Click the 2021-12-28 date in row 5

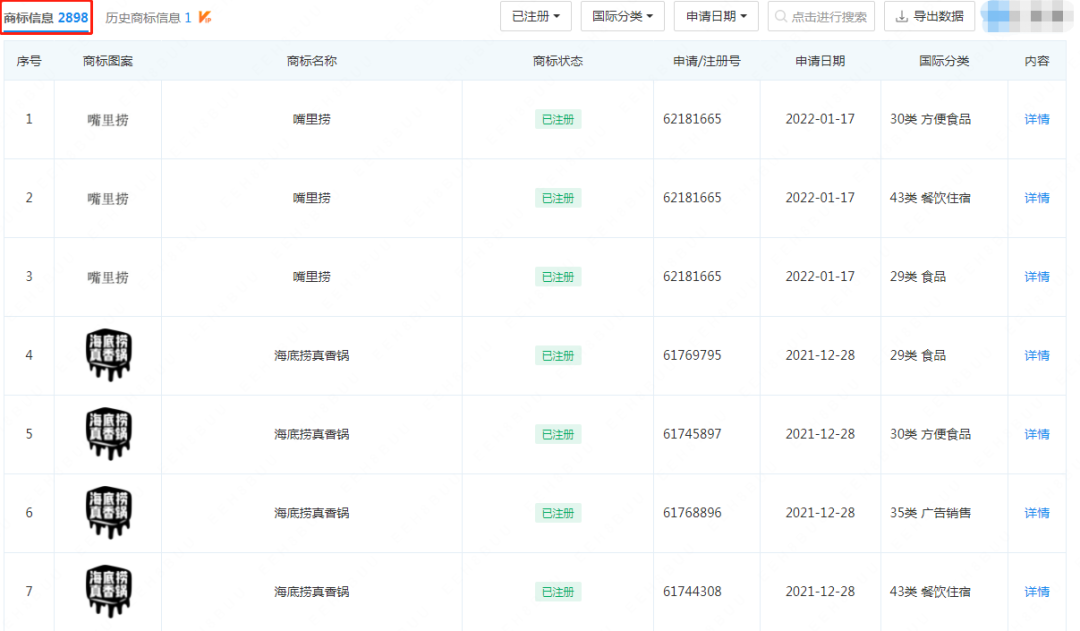click(820, 434)
